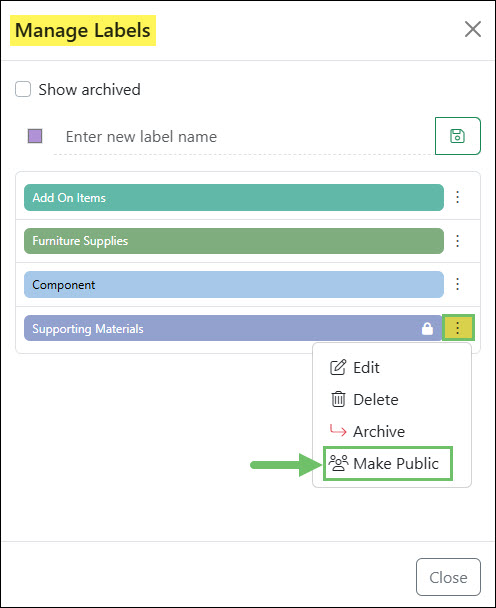This screenshot has height=608, width=496.
Task: Open three-dot menu for Component label
Action: pyautogui.click(x=458, y=284)
